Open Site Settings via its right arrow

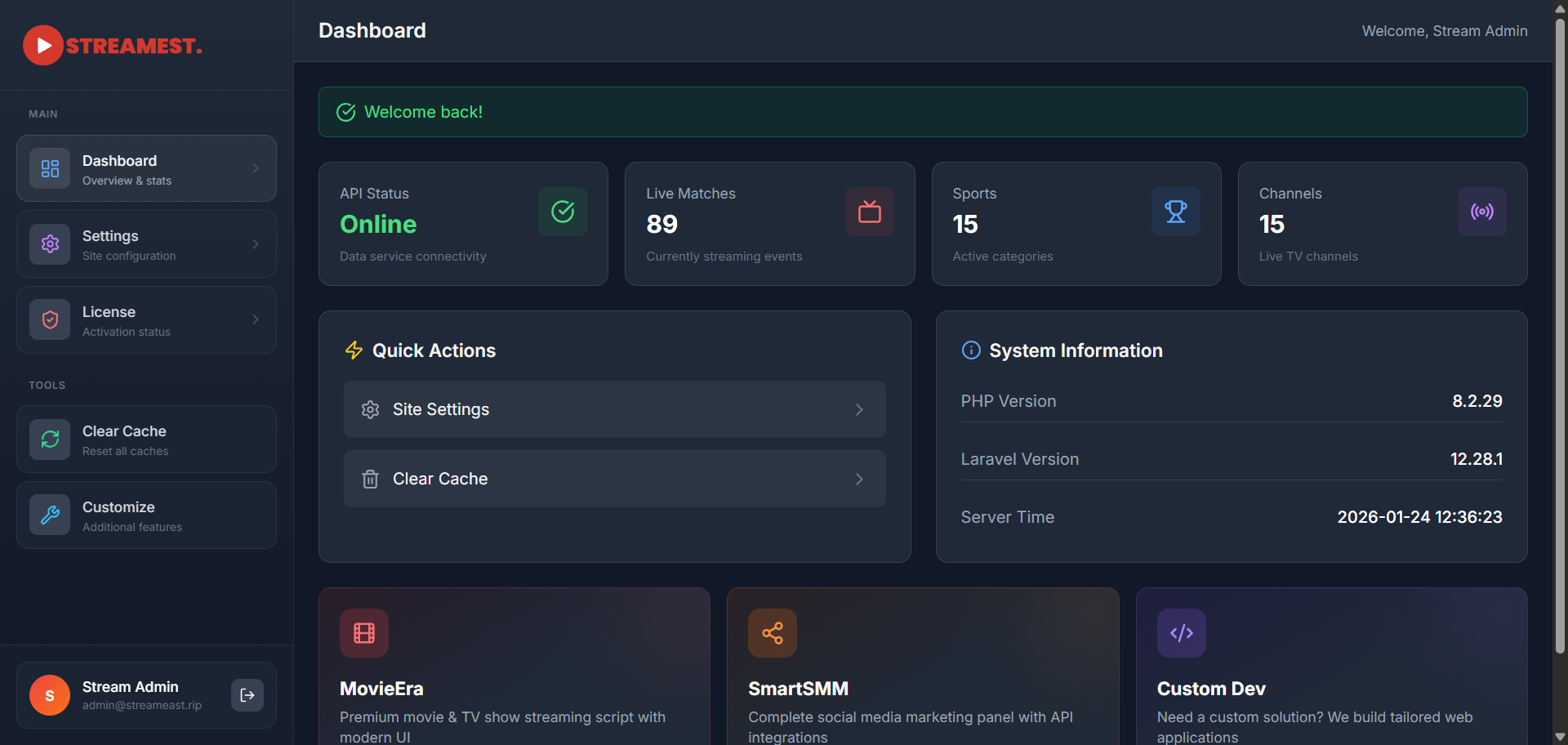tap(859, 409)
